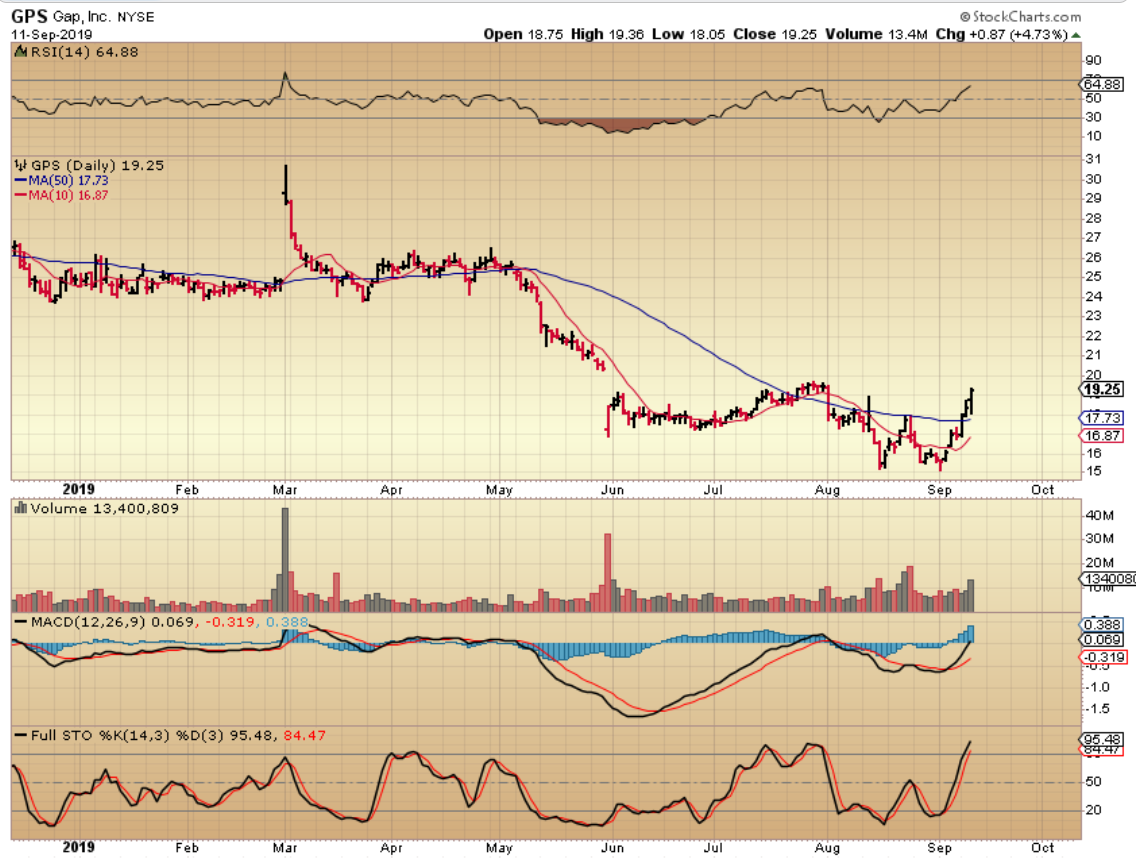Click the 0.388 MACD axis tag
The width and height of the screenshot is (1140, 865).
pyautogui.click(x=1101, y=624)
